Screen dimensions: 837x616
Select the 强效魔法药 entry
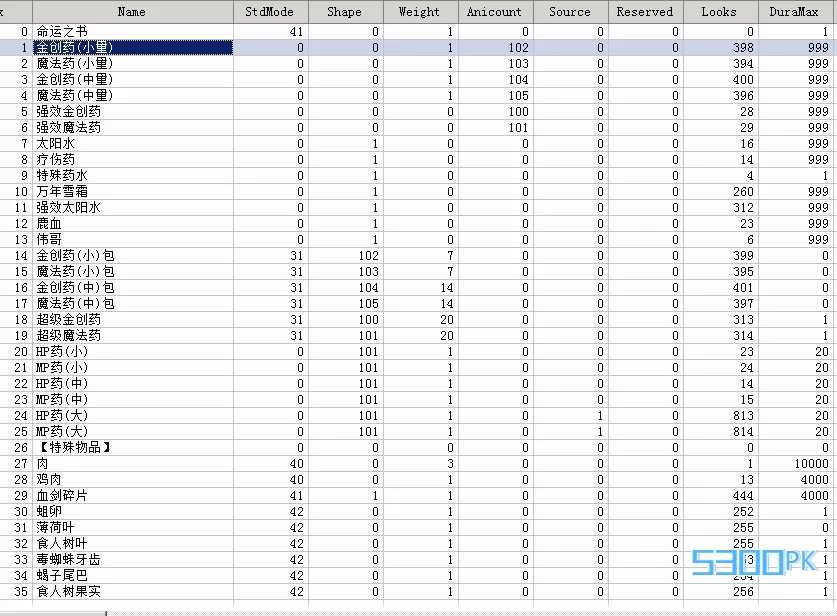pyautogui.click(x=133, y=128)
